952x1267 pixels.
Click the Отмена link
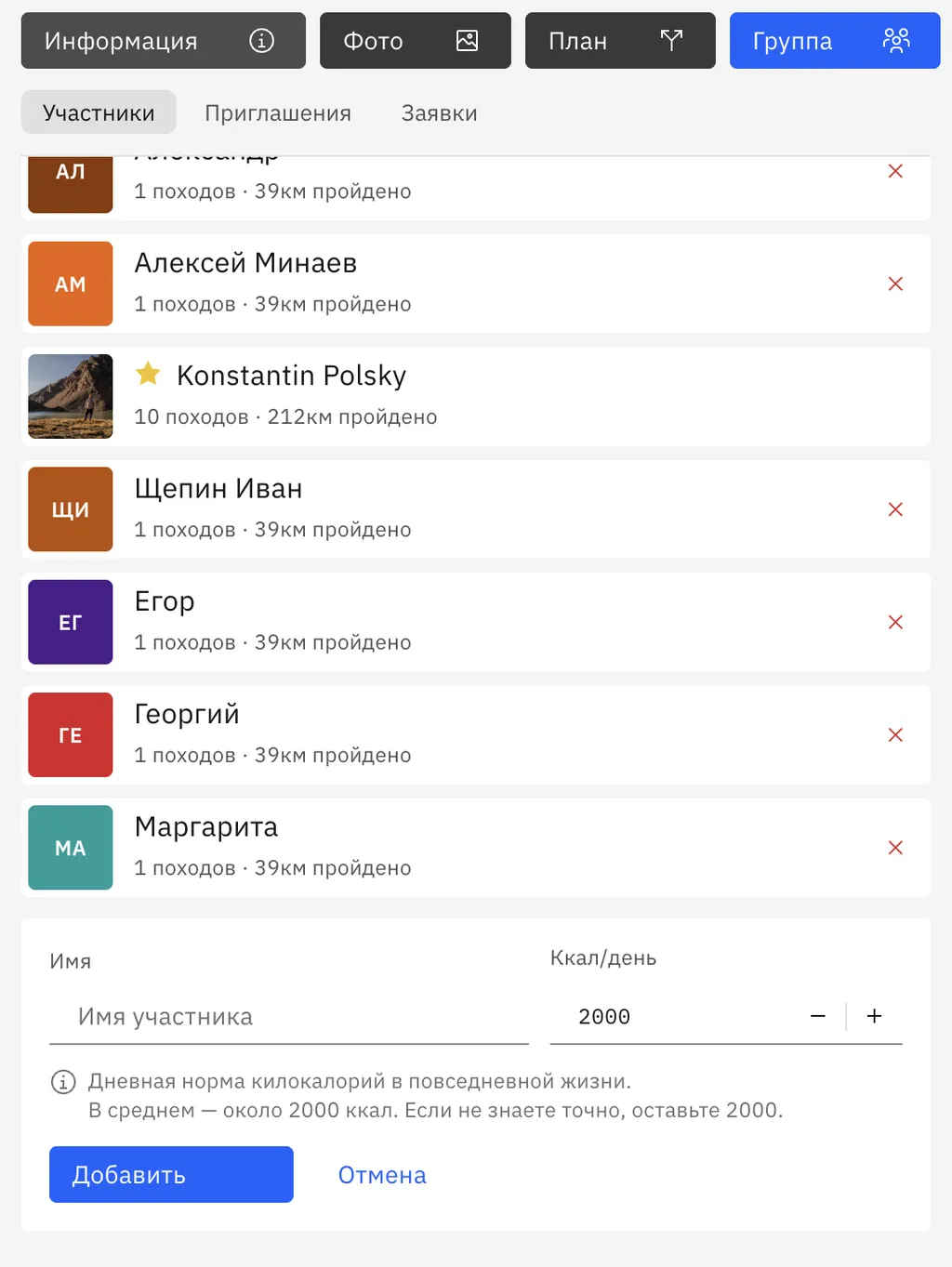pyautogui.click(x=382, y=1175)
